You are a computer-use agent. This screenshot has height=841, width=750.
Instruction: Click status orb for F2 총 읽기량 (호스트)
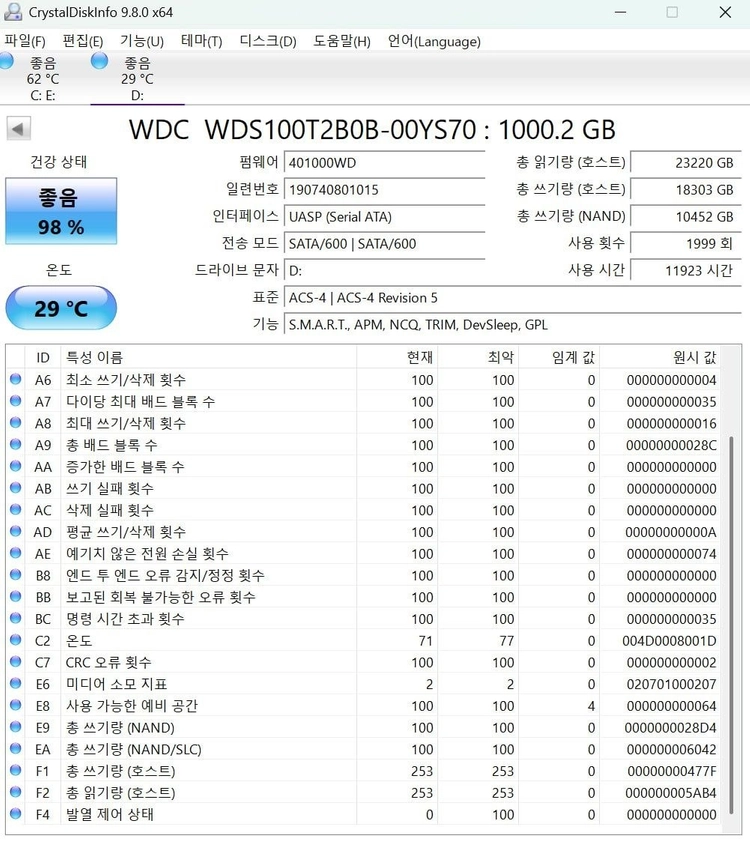click(x=16, y=792)
